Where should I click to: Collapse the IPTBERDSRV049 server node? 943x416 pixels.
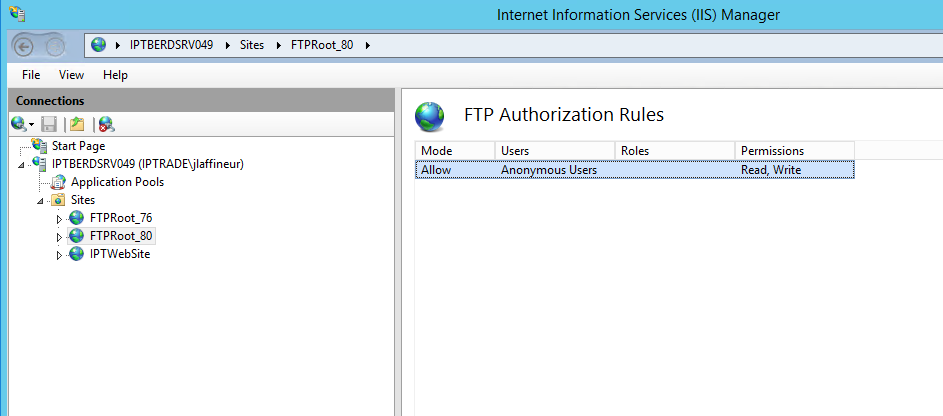[x=22, y=165]
